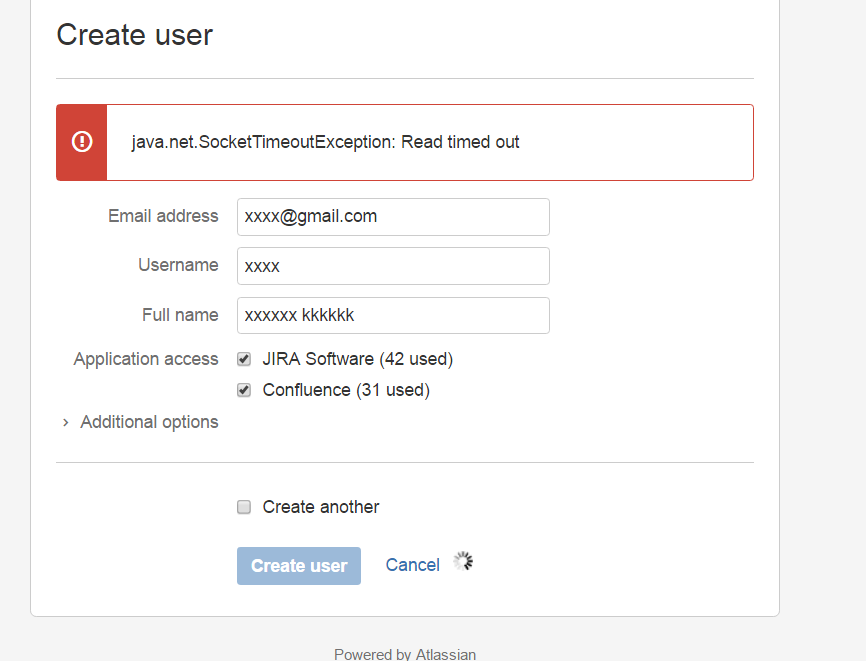Click the Application access label
866x661 pixels.
pos(146,358)
